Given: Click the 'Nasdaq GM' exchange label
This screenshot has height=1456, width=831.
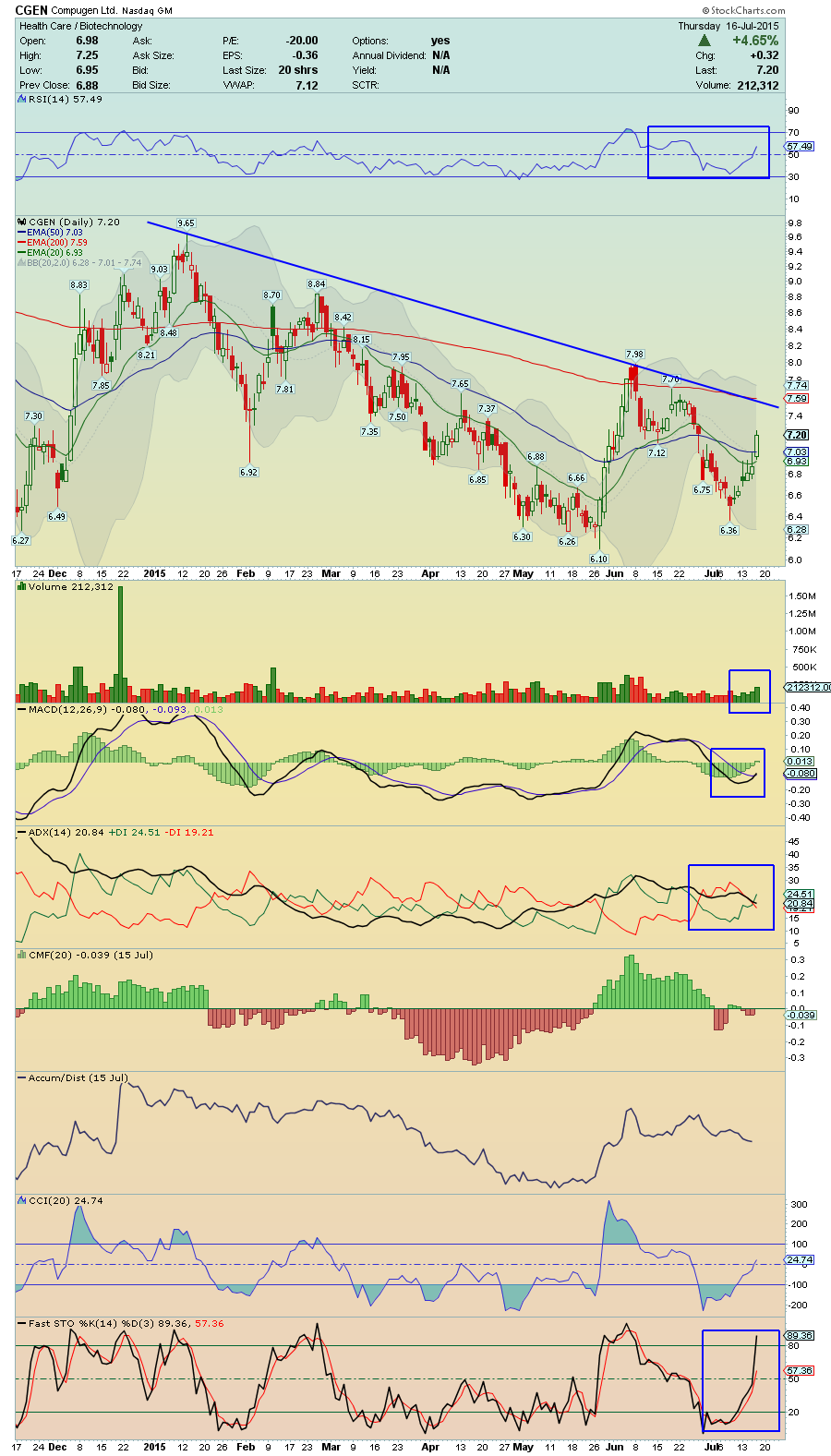Looking at the screenshot, I should (x=147, y=11).
